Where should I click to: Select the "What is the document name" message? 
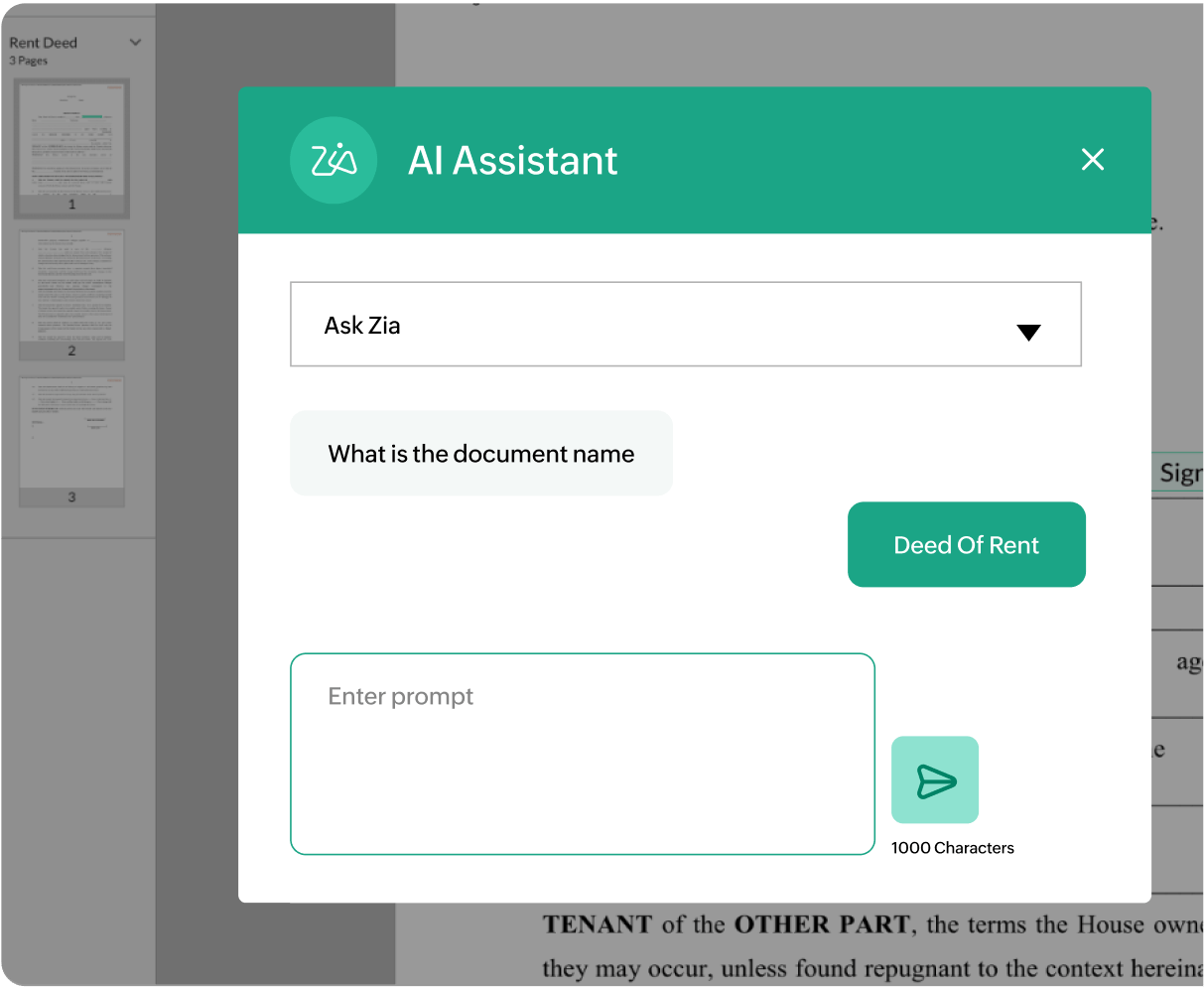click(481, 453)
